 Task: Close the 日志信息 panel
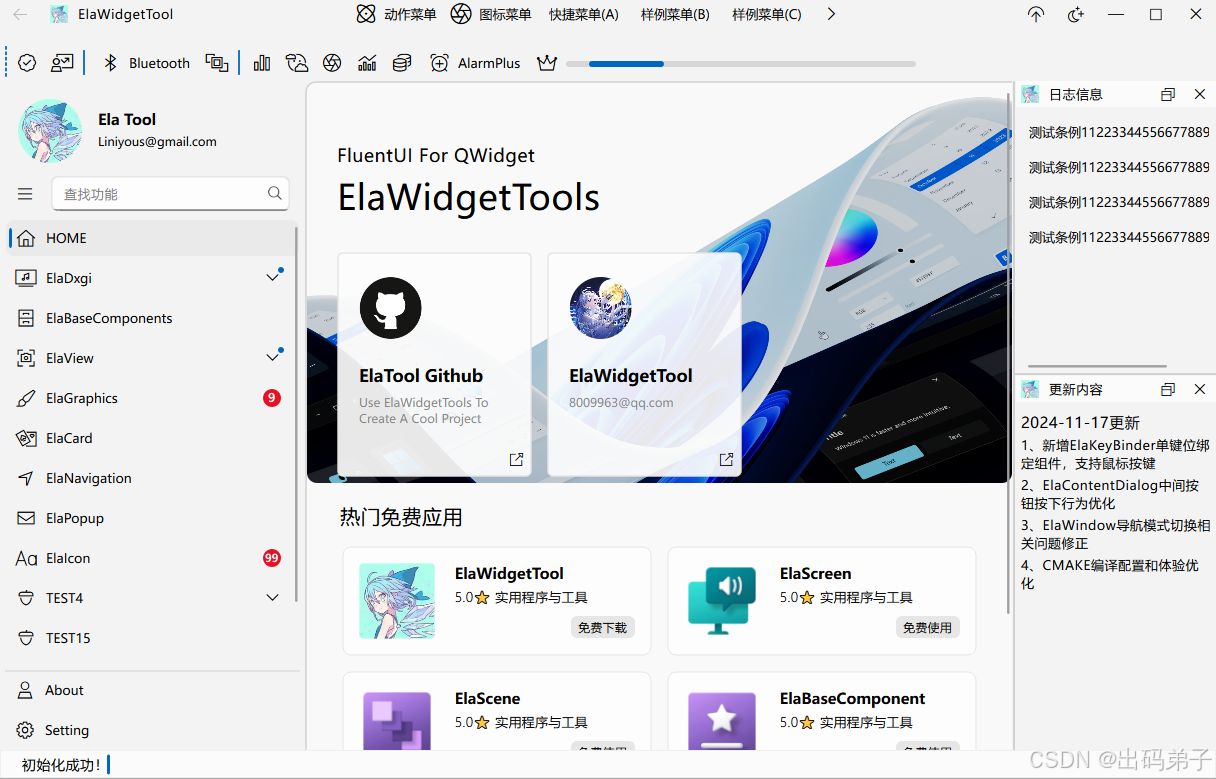[x=1200, y=94]
